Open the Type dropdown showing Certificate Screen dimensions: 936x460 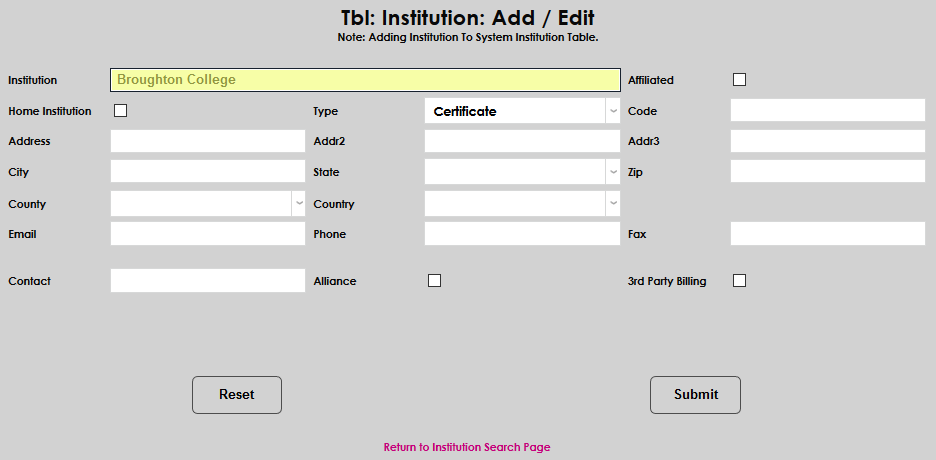tap(522, 111)
